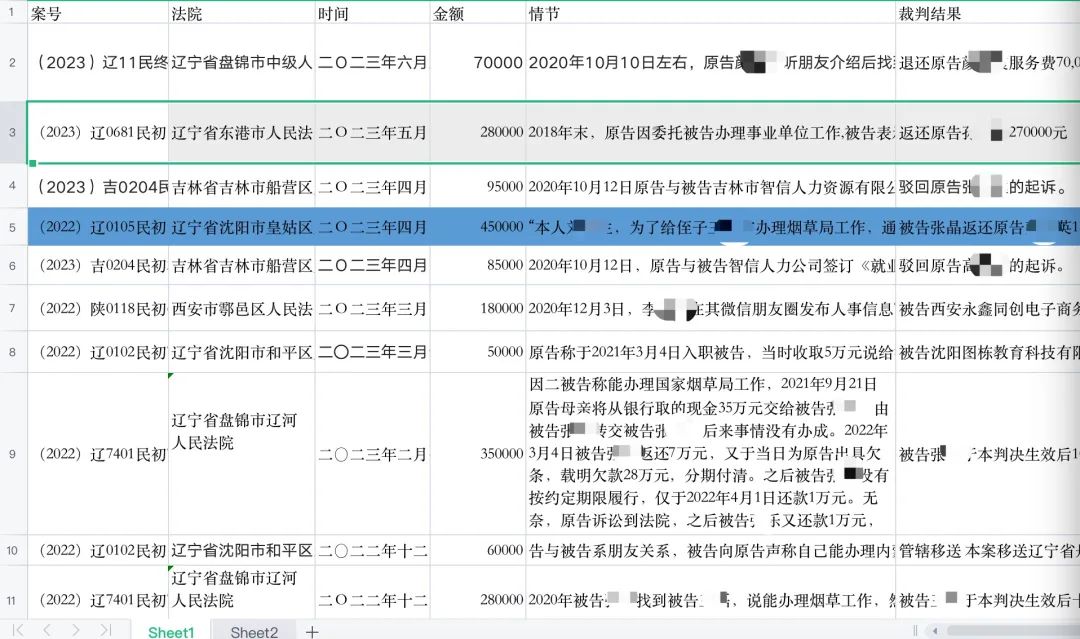The height and width of the screenshot is (639, 1080).
Task: Select row header 5 to highlight the row
Action: tap(10, 227)
